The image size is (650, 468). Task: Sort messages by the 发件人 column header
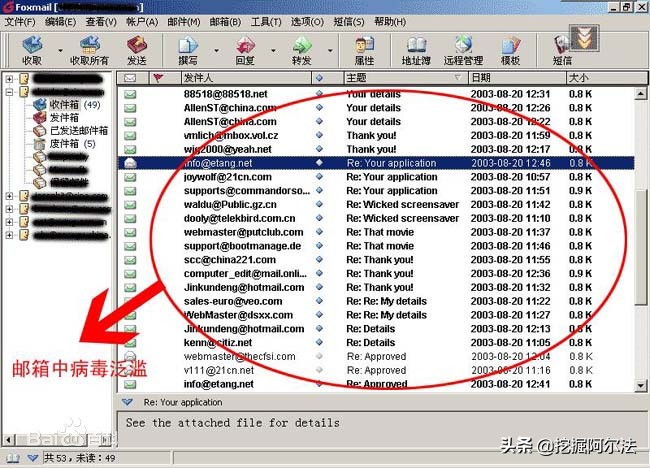(x=246, y=78)
